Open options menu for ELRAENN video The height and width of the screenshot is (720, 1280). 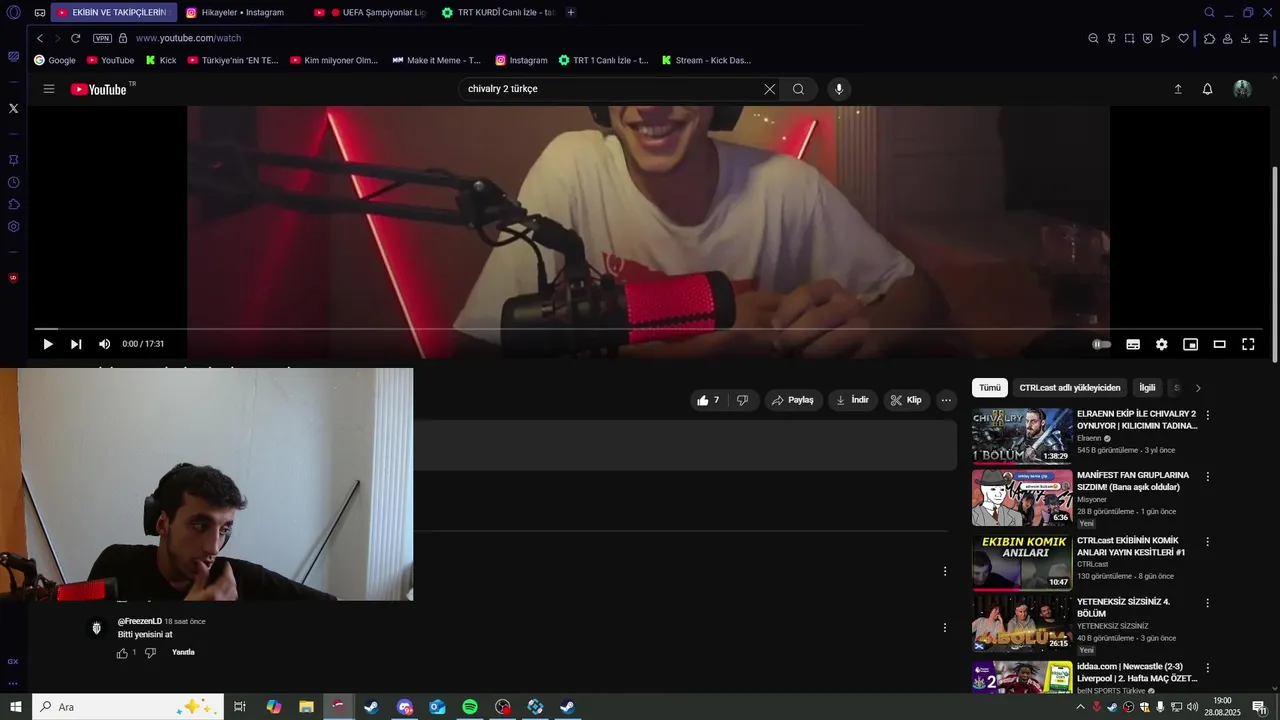tap(1207, 415)
